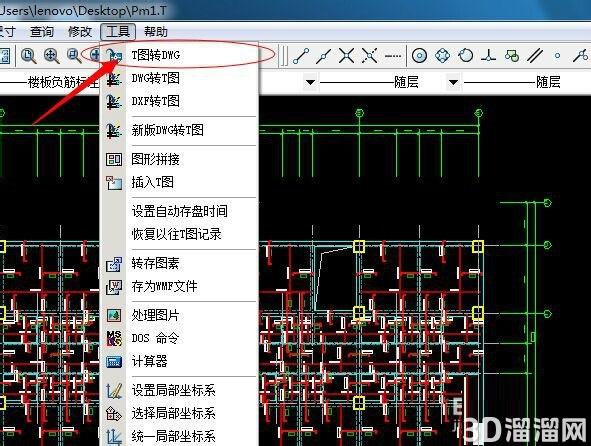591x446 pixels.
Task: Close the open 工具 menu button
Action: point(118,32)
